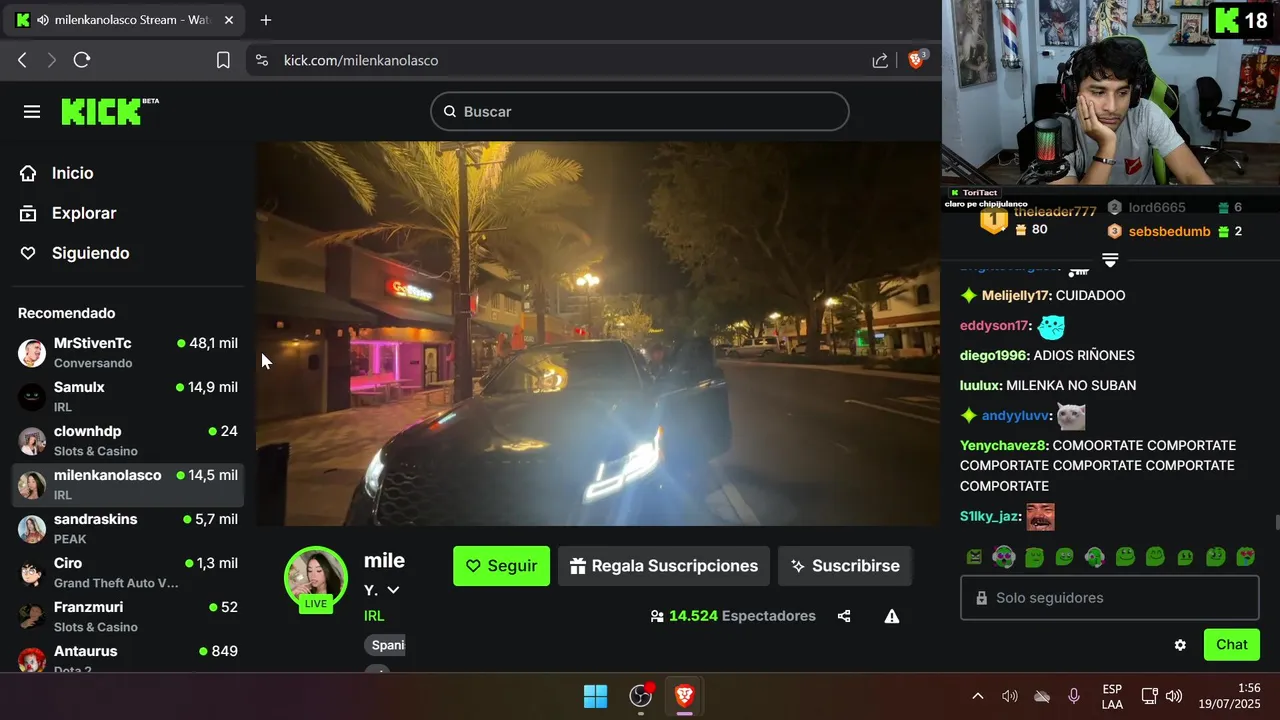1280x720 pixels.
Task: Bookmark this page
Action: point(223,60)
